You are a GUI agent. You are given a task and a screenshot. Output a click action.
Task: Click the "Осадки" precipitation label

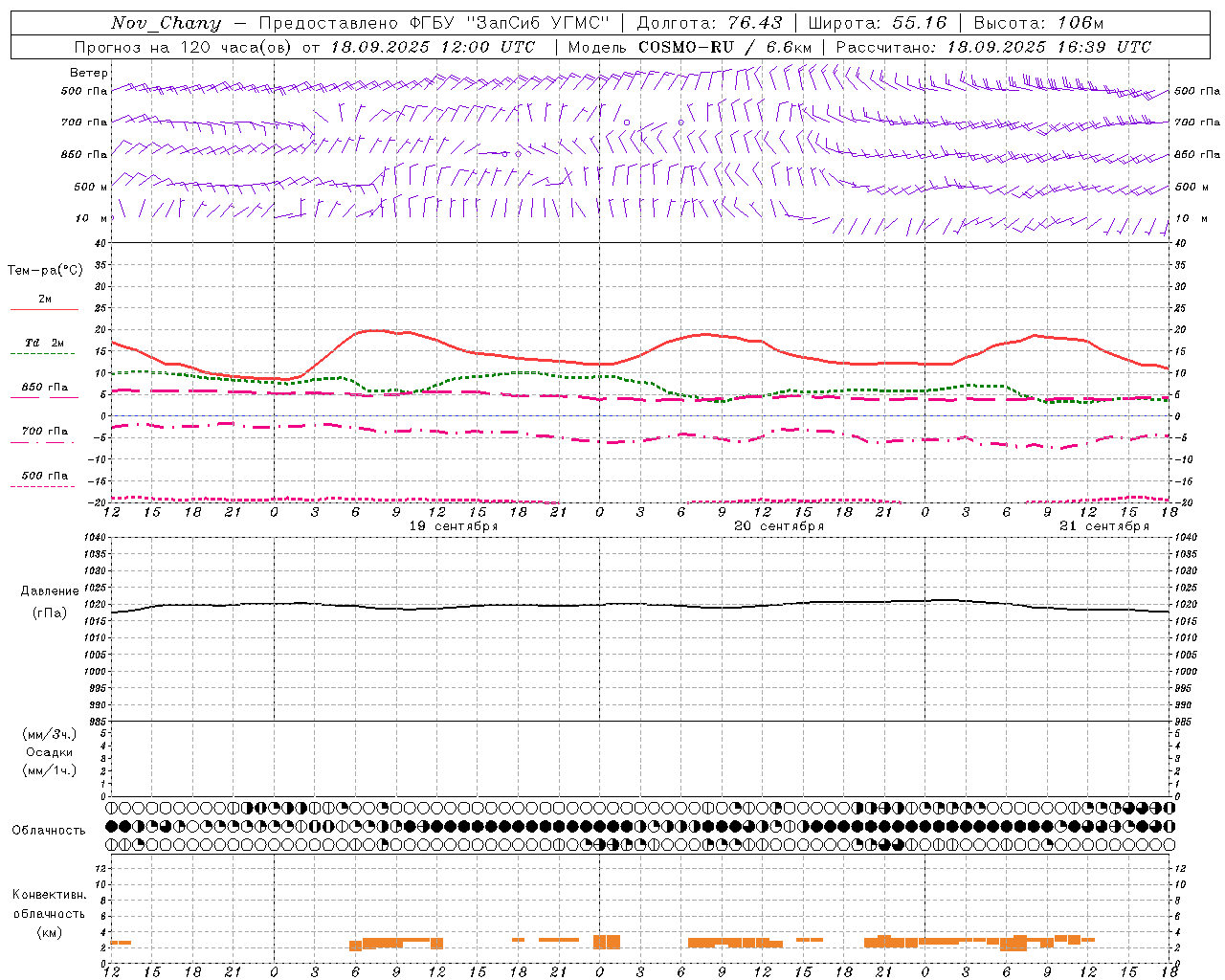(x=50, y=752)
